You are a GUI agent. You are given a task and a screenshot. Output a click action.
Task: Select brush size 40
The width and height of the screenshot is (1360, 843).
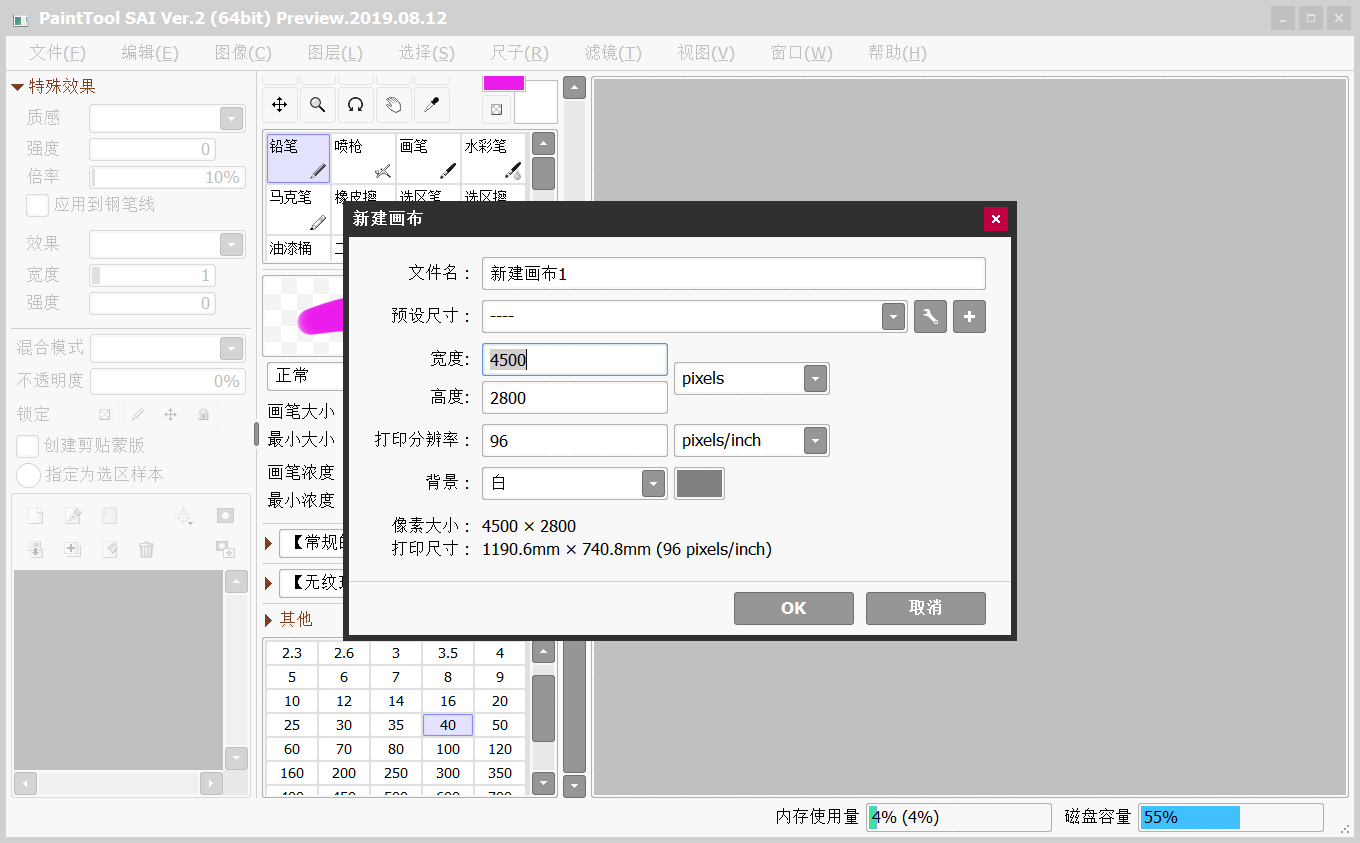click(448, 725)
